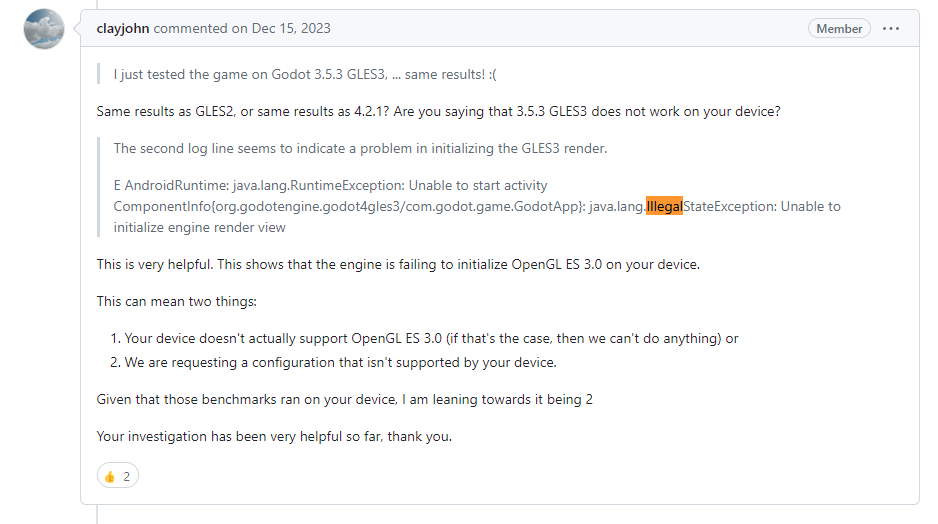The width and height of the screenshot is (938, 524).
Task: Open clayjohn's profile avatar
Action: [44, 29]
